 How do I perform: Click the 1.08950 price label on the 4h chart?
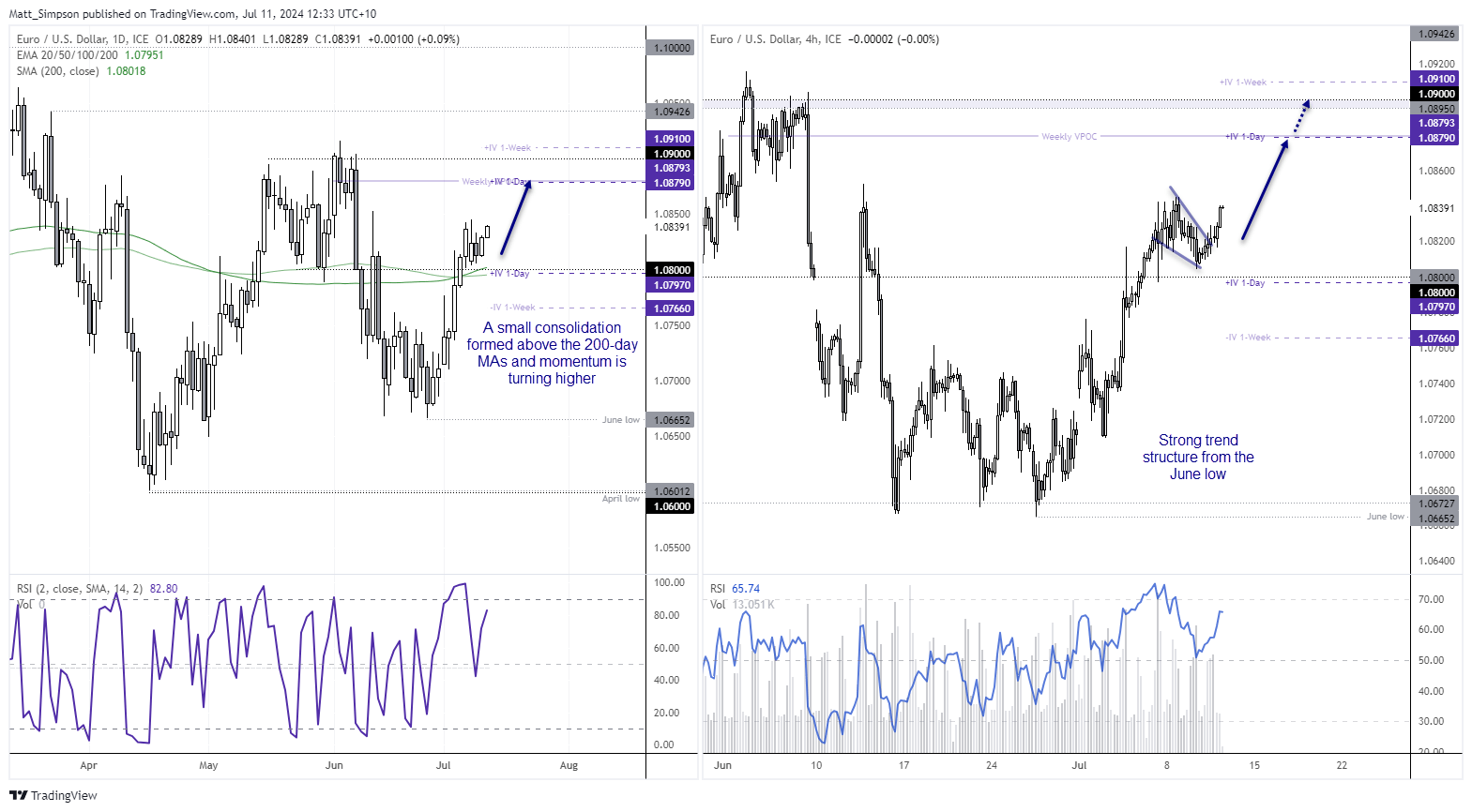click(x=1435, y=109)
